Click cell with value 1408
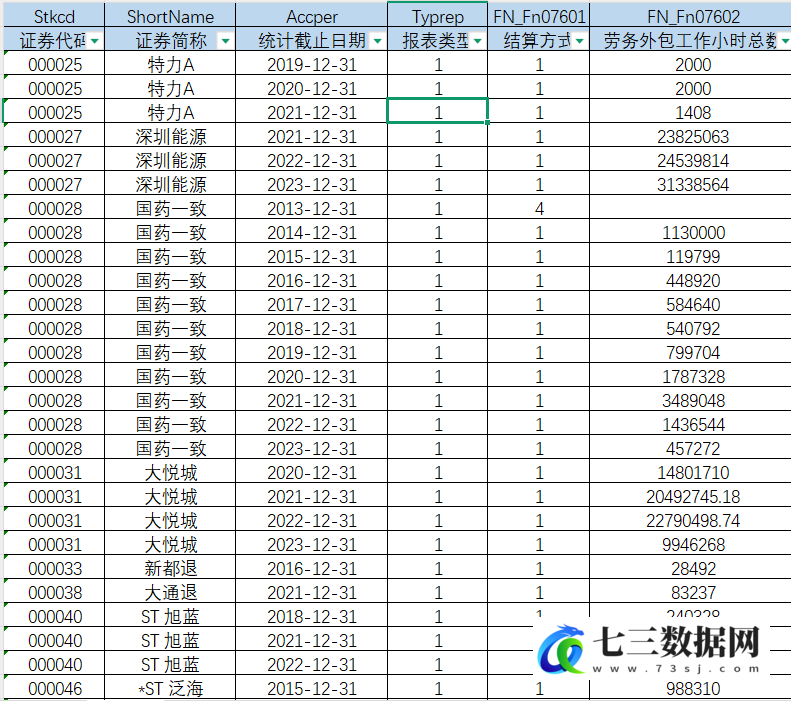This screenshot has height=701, width=791. click(691, 112)
